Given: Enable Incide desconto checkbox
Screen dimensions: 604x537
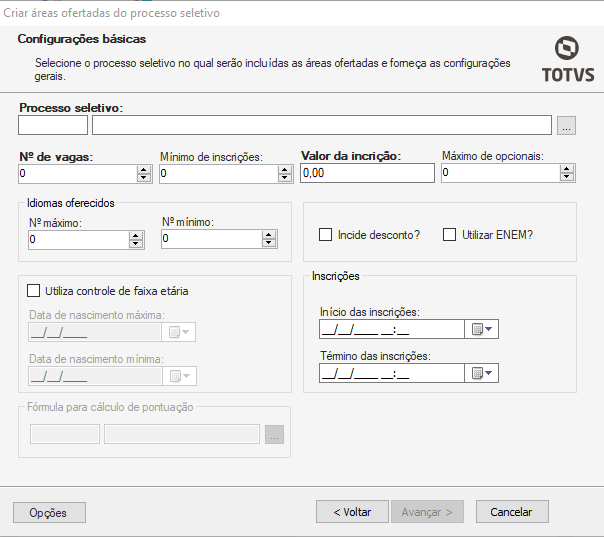Looking at the screenshot, I should [x=325, y=235].
